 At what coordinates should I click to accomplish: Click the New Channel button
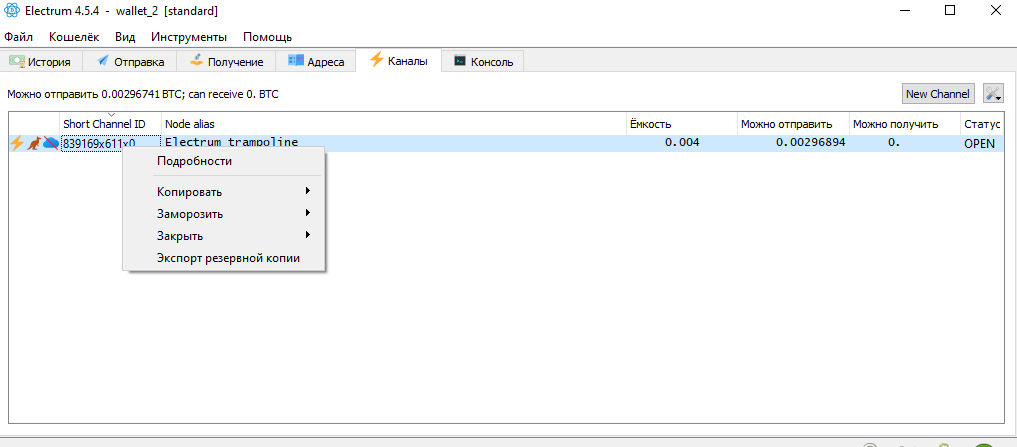tap(939, 93)
